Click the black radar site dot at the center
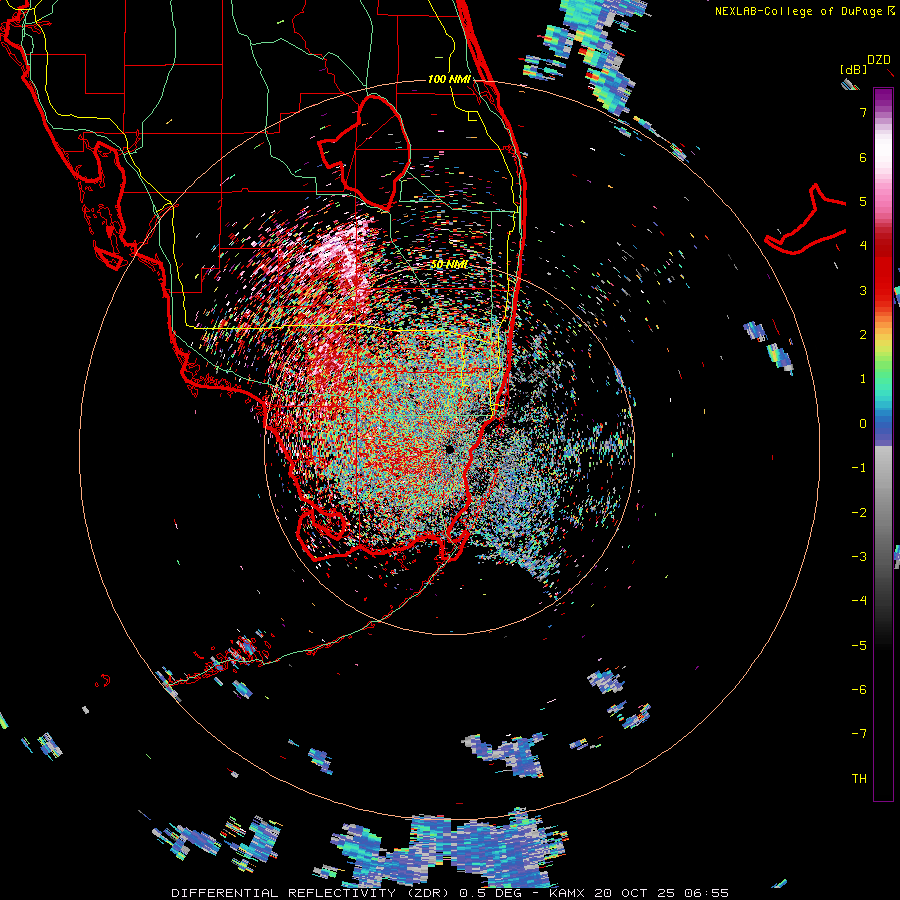900x900 pixels. coord(449,449)
